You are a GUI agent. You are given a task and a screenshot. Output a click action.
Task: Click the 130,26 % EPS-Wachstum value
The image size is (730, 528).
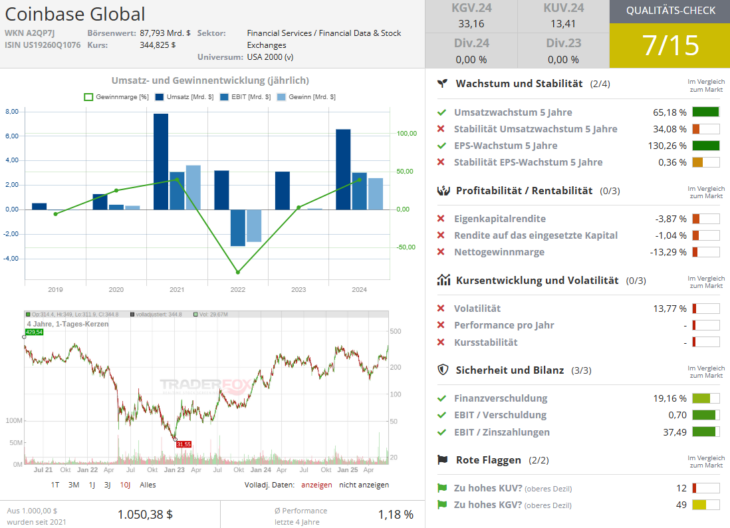pyautogui.click(x=667, y=146)
